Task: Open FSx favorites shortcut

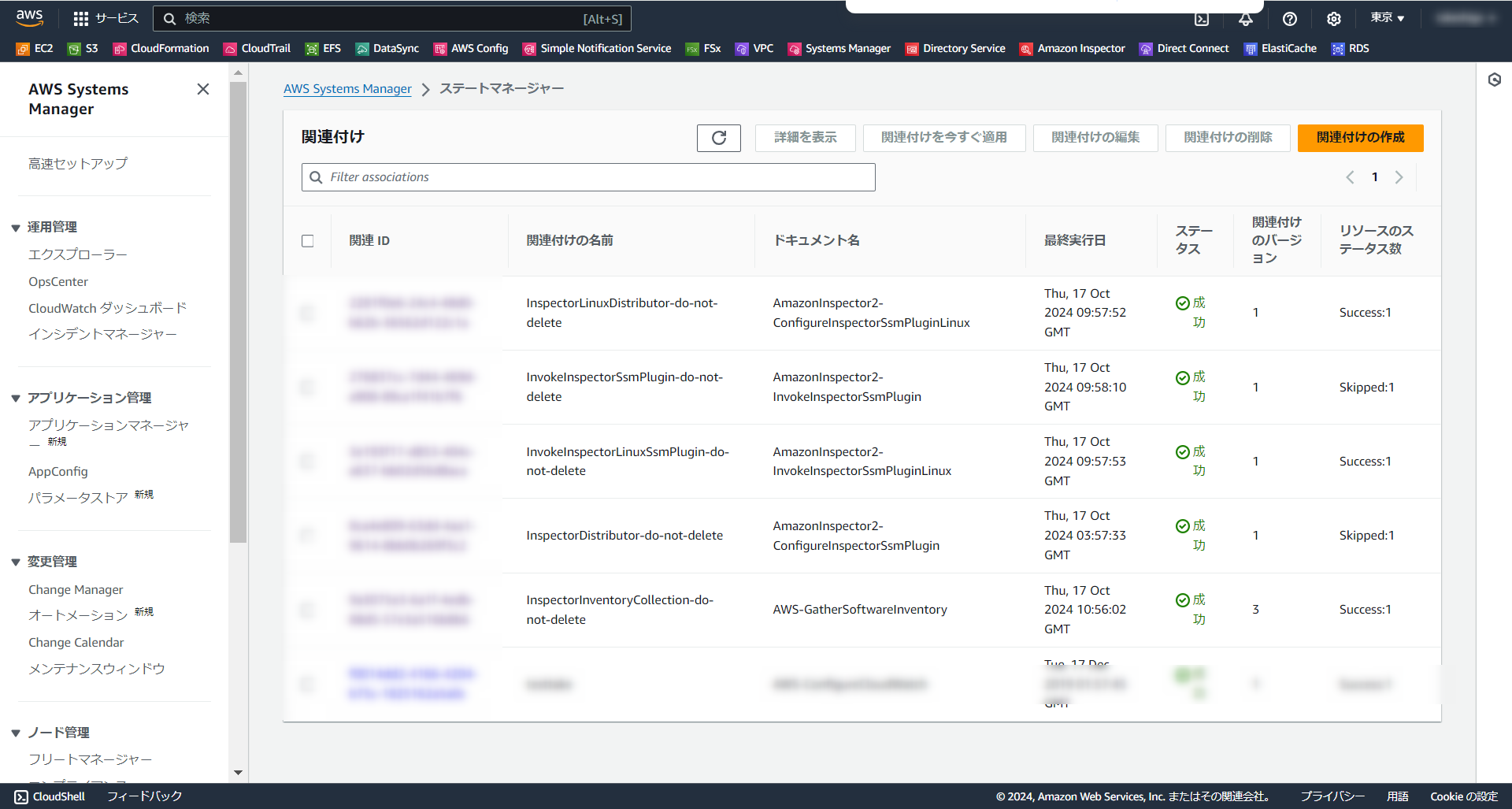Action: pos(703,49)
